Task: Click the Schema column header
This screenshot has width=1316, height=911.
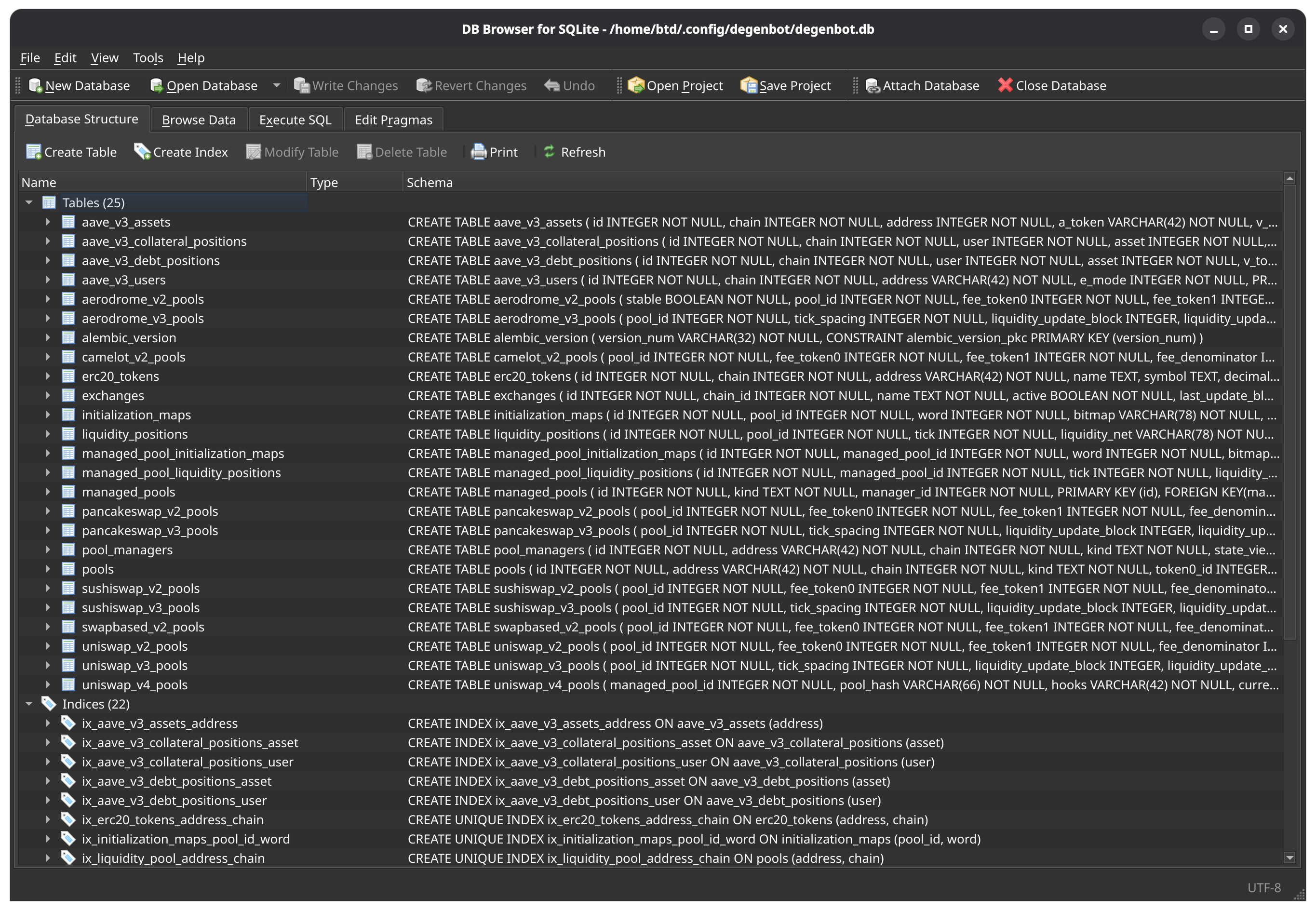Action: click(429, 183)
